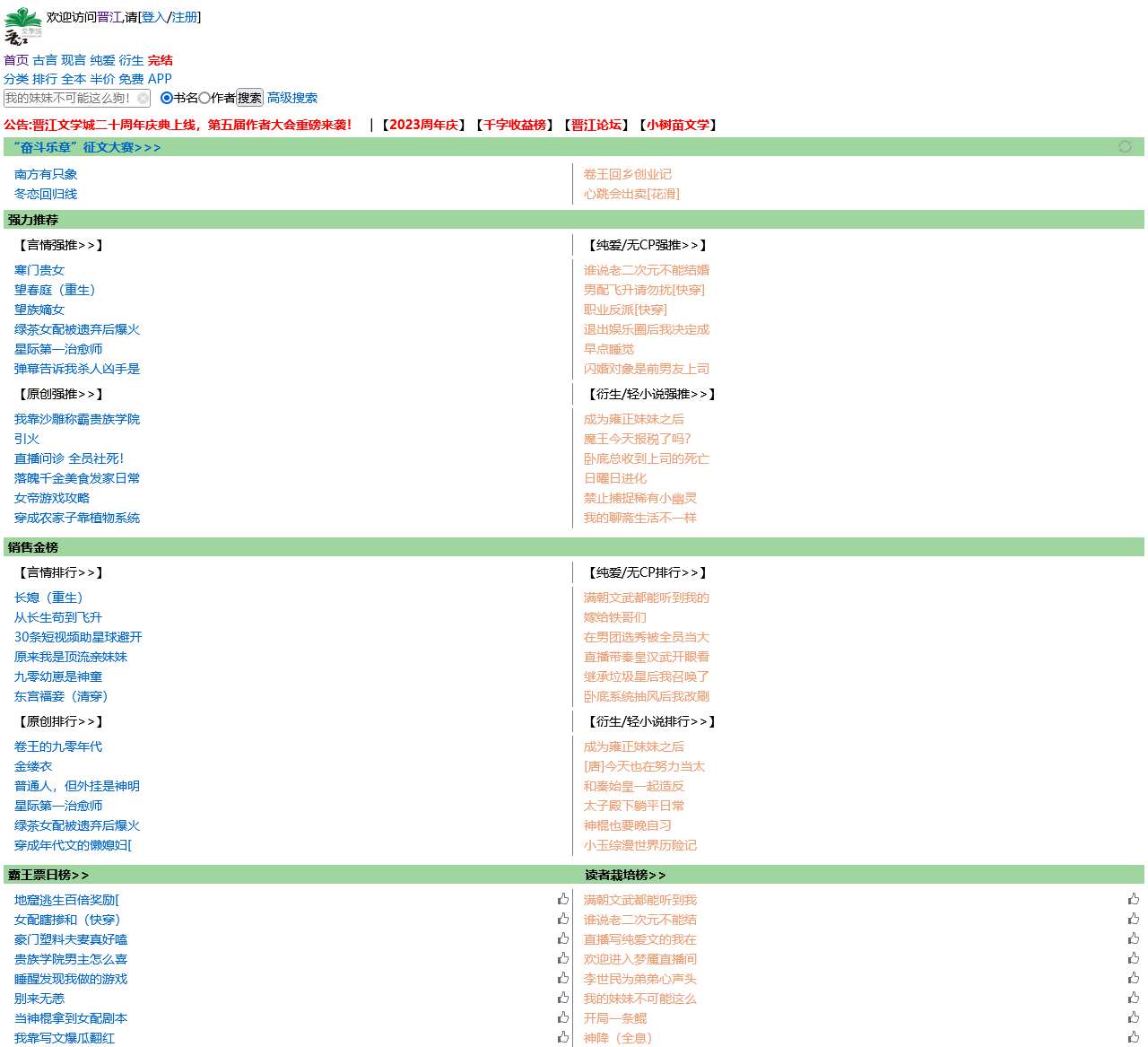
Task: Thumbs-up the book 欢迎进入梦魇直播间
Action: [1134, 958]
